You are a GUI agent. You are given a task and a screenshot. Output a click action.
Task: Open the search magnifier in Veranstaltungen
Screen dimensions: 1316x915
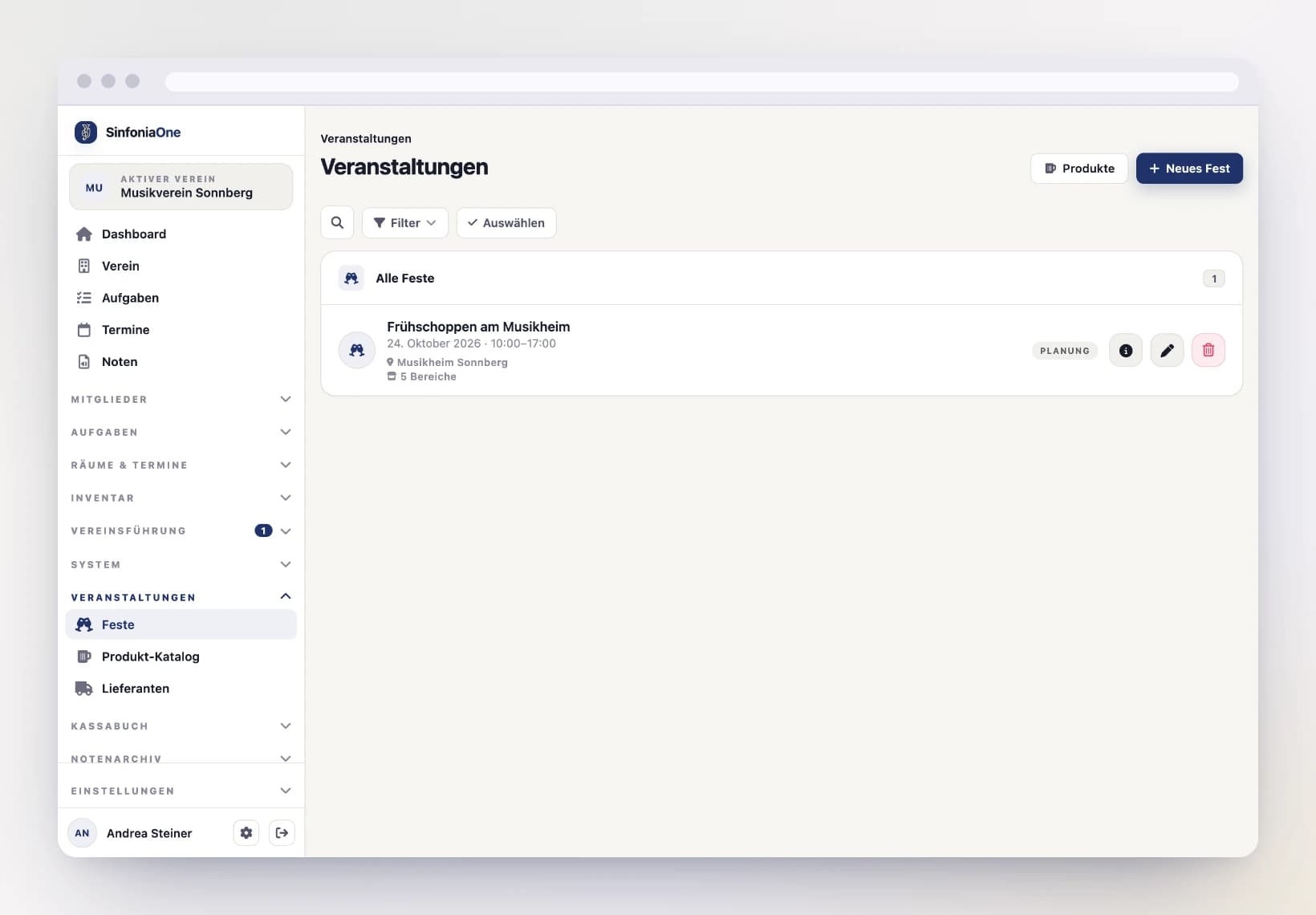[x=337, y=223]
